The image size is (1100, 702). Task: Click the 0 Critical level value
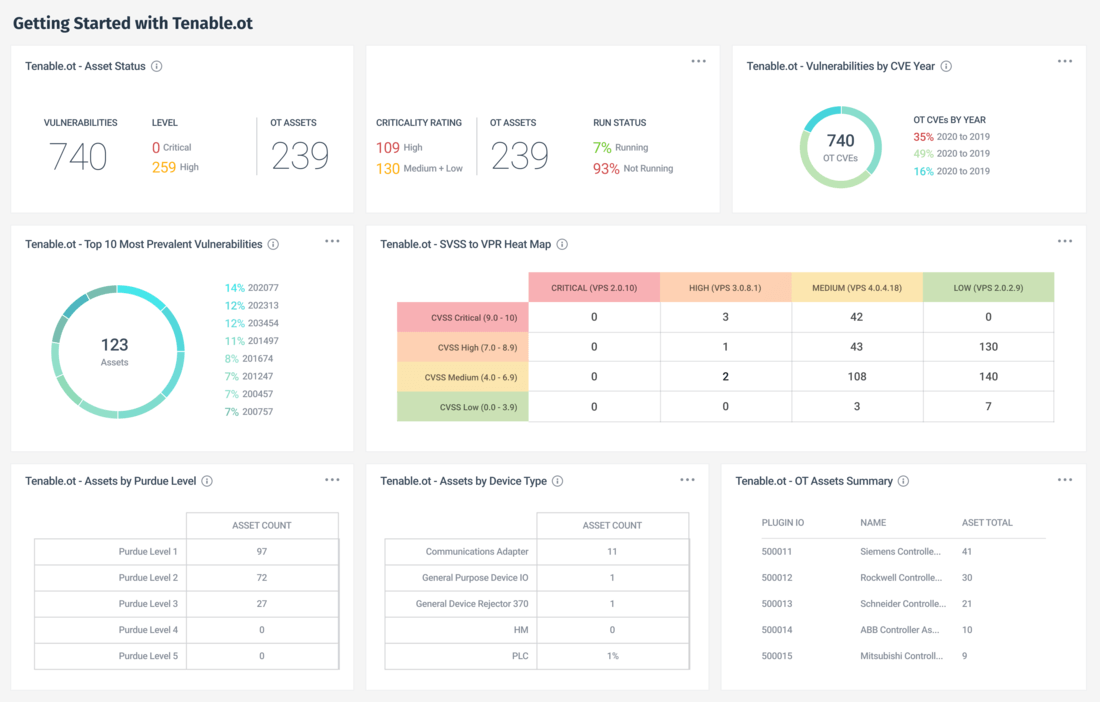(x=171, y=147)
